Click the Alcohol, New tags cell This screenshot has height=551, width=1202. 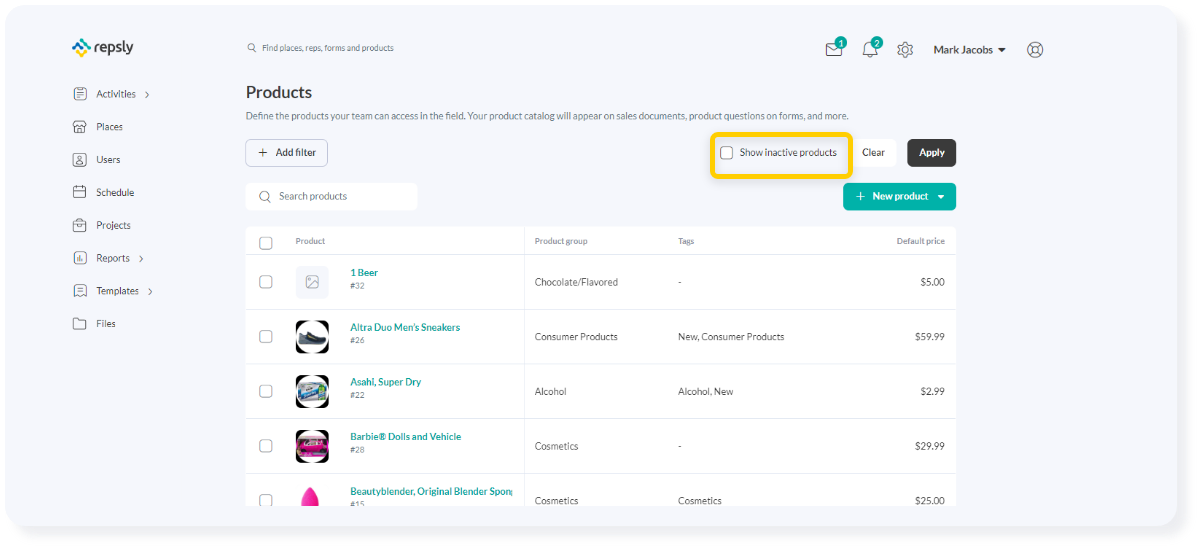point(705,392)
